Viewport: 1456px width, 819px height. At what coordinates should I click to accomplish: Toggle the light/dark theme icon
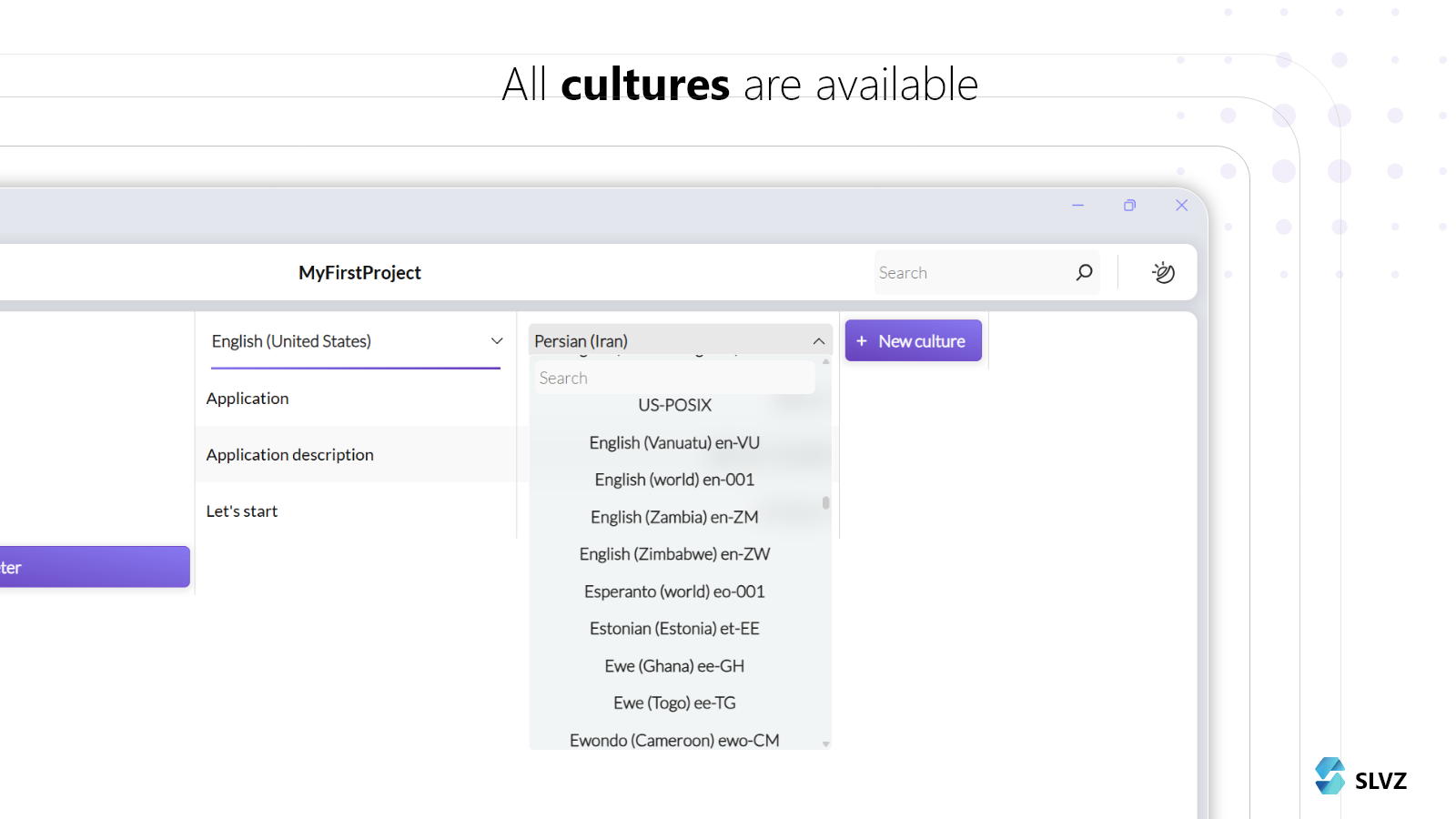point(1163,272)
